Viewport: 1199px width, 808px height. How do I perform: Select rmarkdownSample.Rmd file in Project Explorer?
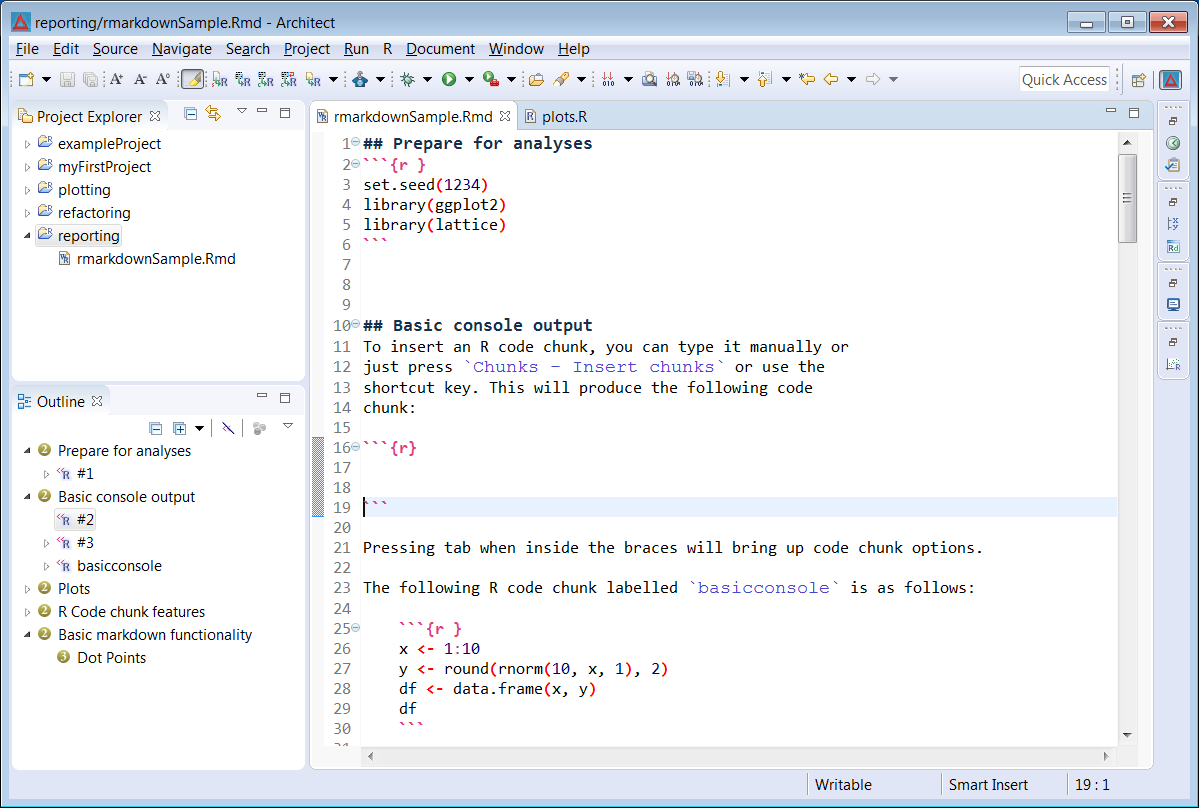pyautogui.click(x=156, y=259)
